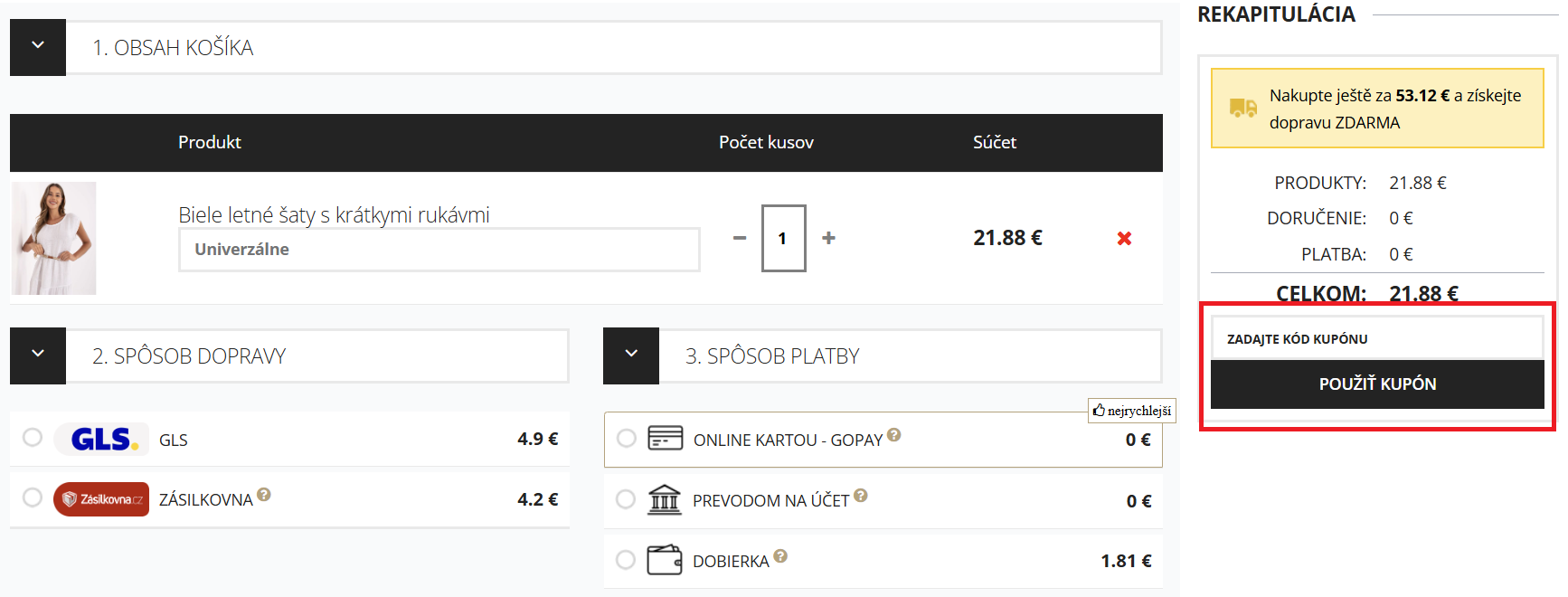Click the plus icon to increase quantity
The height and width of the screenshot is (597, 1568).
point(828,238)
